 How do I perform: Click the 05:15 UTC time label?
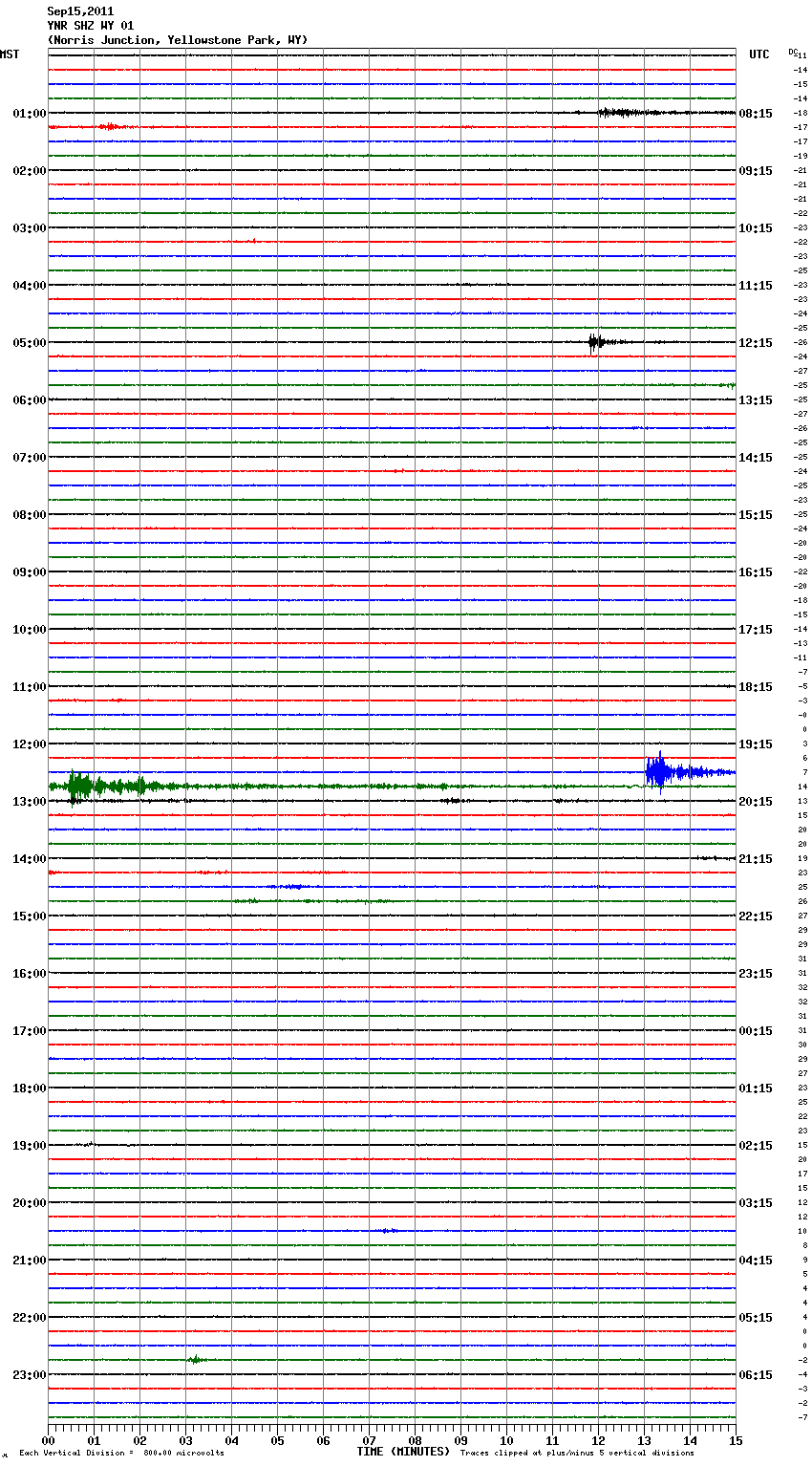pyautogui.click(x=756, y=1318)
